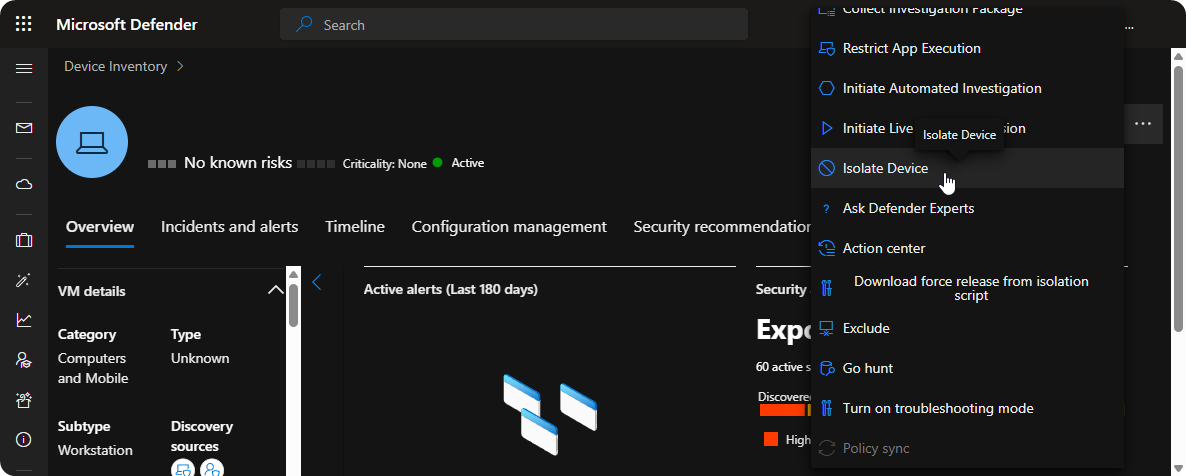Turn on troubleshooting mode
This screenshot has width=1186, height=476.
pyautogui.click(x=937, y=408)
